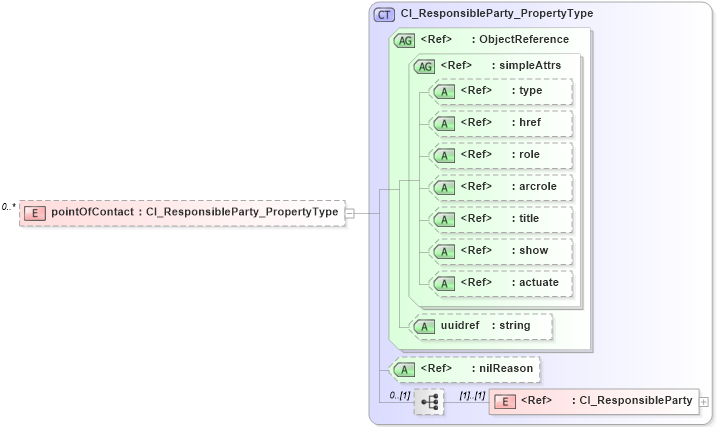Select the ': CI_ResponsibleParty' element label

click(632, 400)
